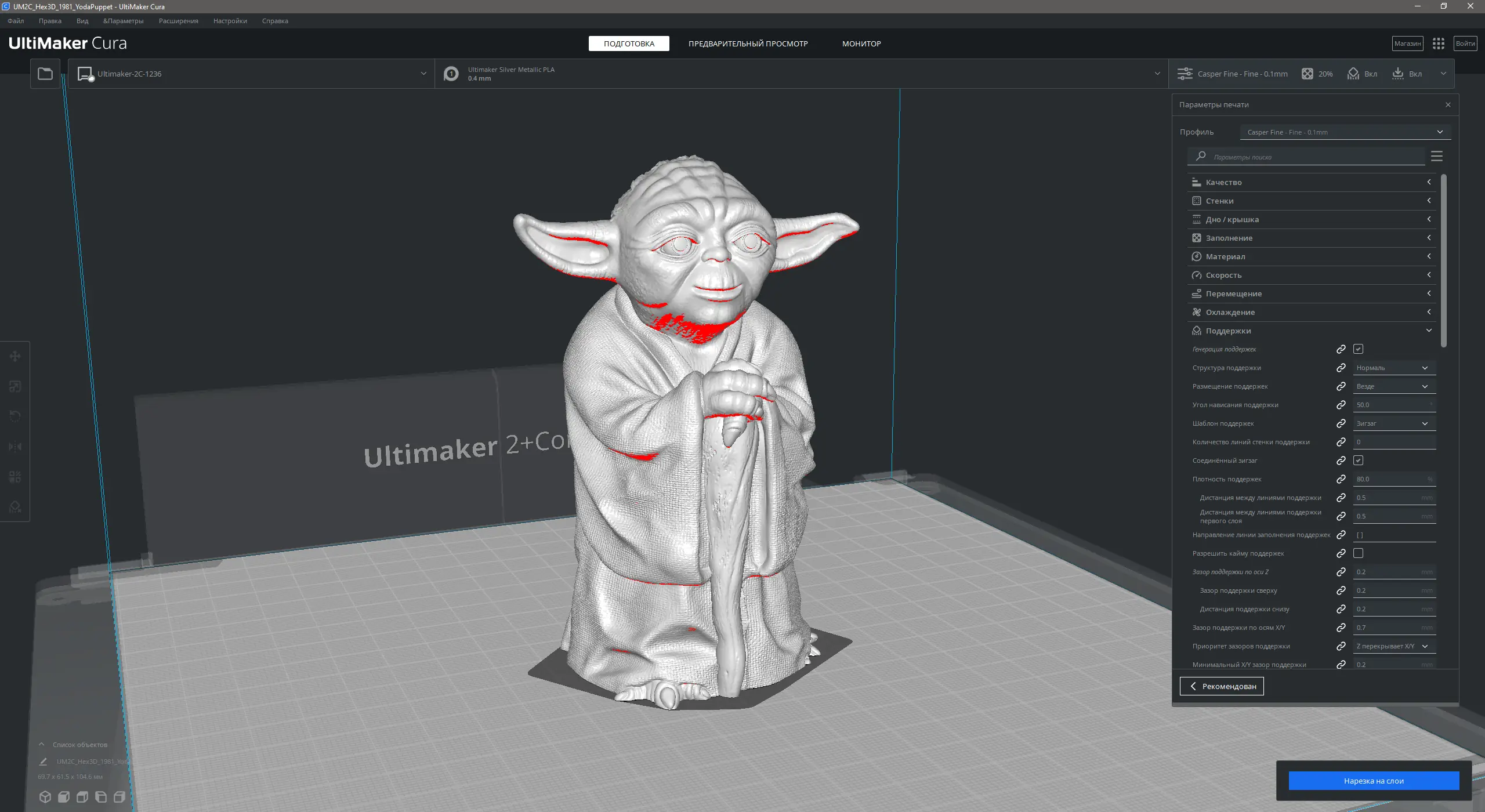This screenshot has height=812, width=1485.
Task: Select the Rotate tool in left toolbar
Action: point(15,416)
